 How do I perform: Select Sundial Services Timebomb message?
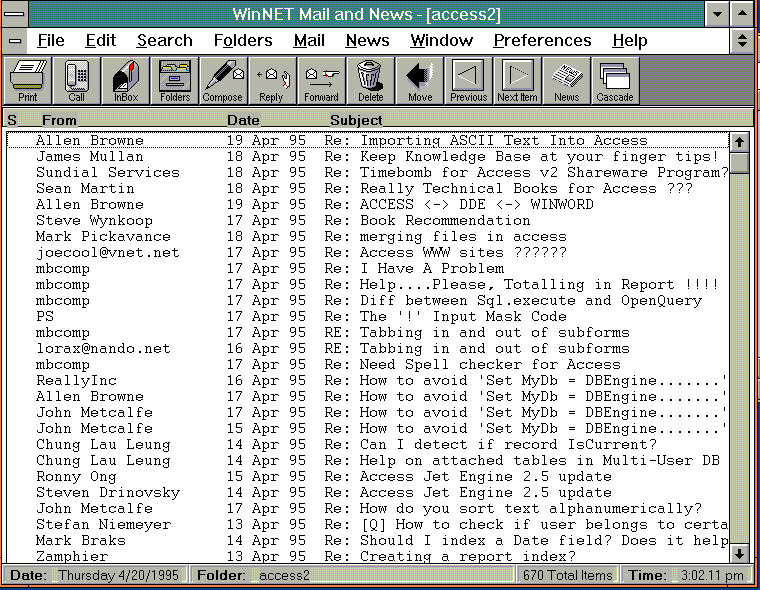[367, 172]
